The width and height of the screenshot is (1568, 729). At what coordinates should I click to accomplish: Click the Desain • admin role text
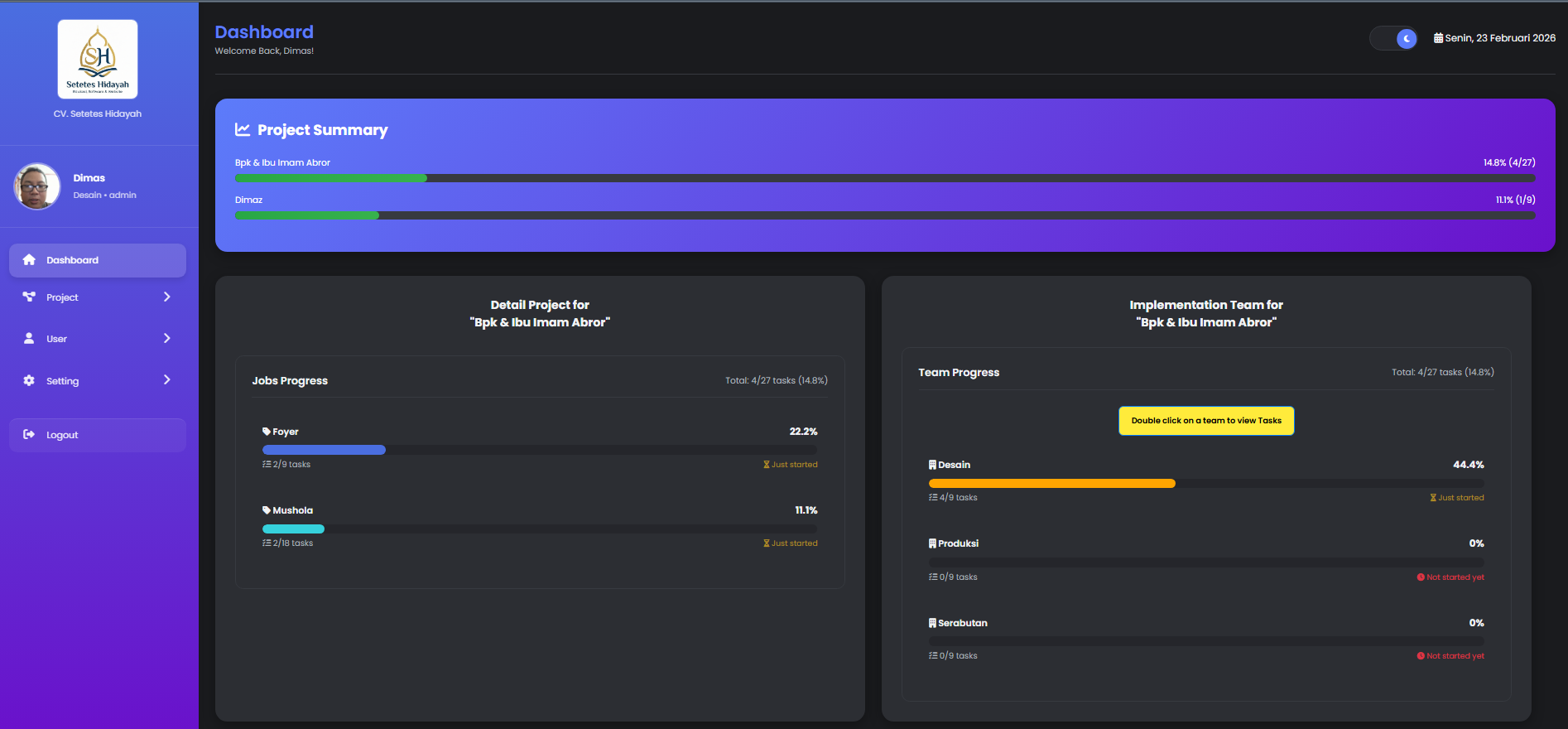[104, 195]
